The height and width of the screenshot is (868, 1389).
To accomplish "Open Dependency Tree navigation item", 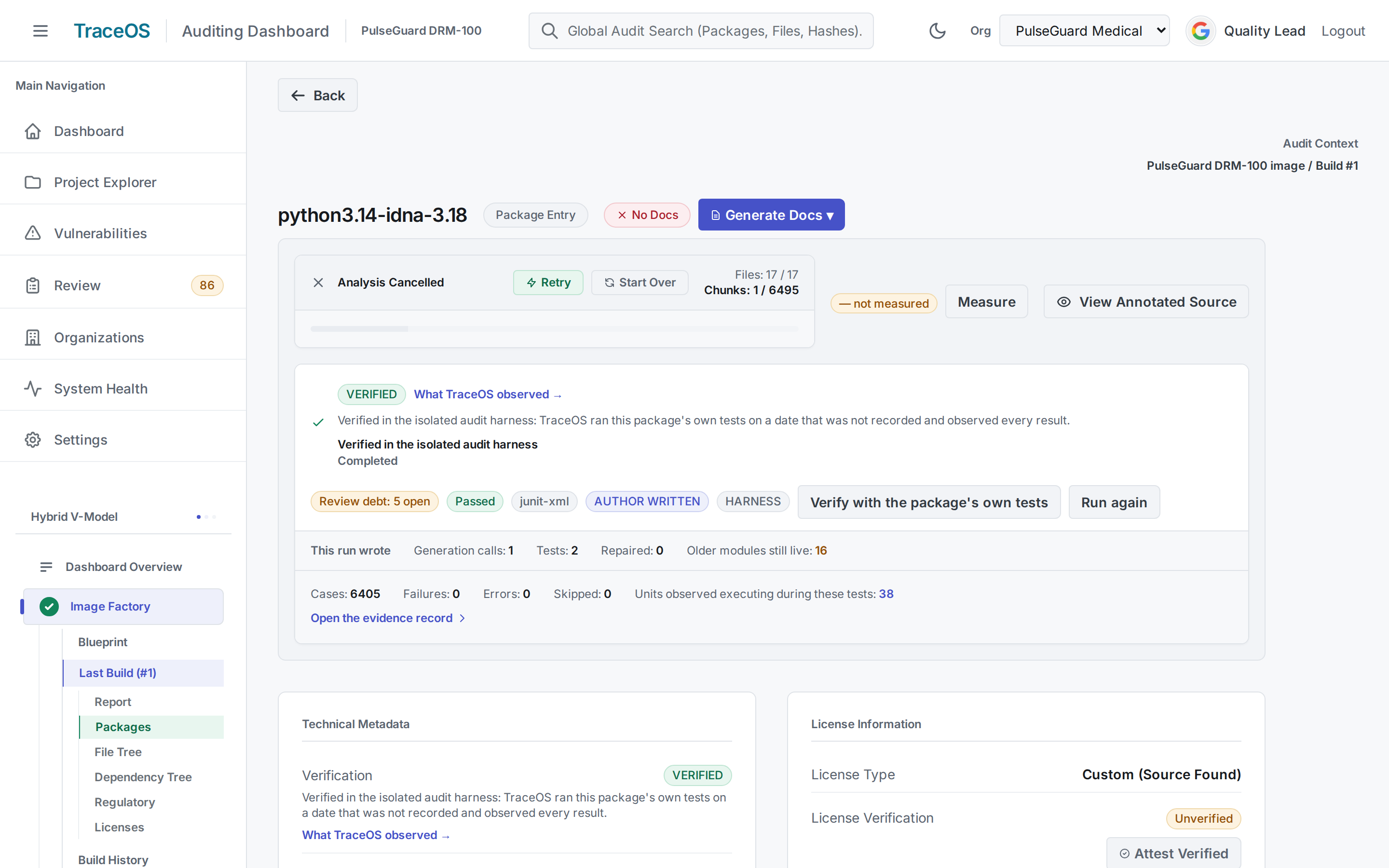I will (x=143, y=777).
